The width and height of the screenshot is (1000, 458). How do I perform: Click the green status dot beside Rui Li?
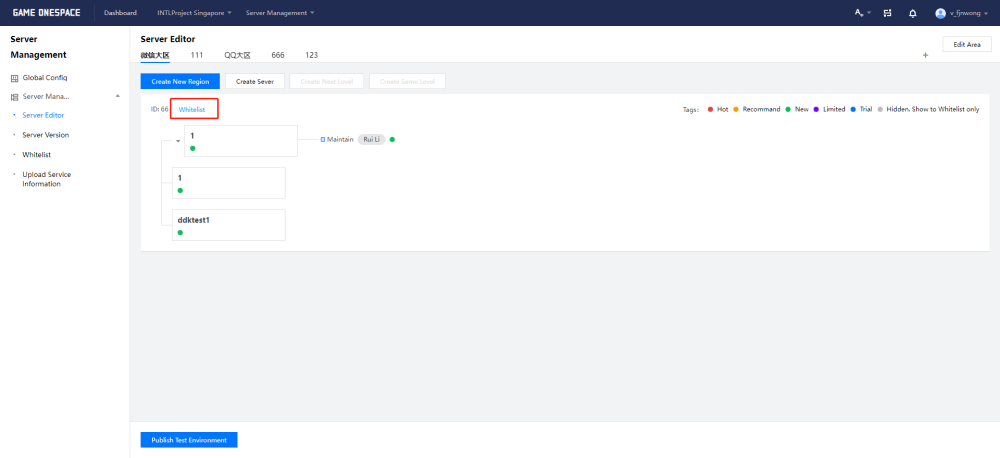coord(393,139)
